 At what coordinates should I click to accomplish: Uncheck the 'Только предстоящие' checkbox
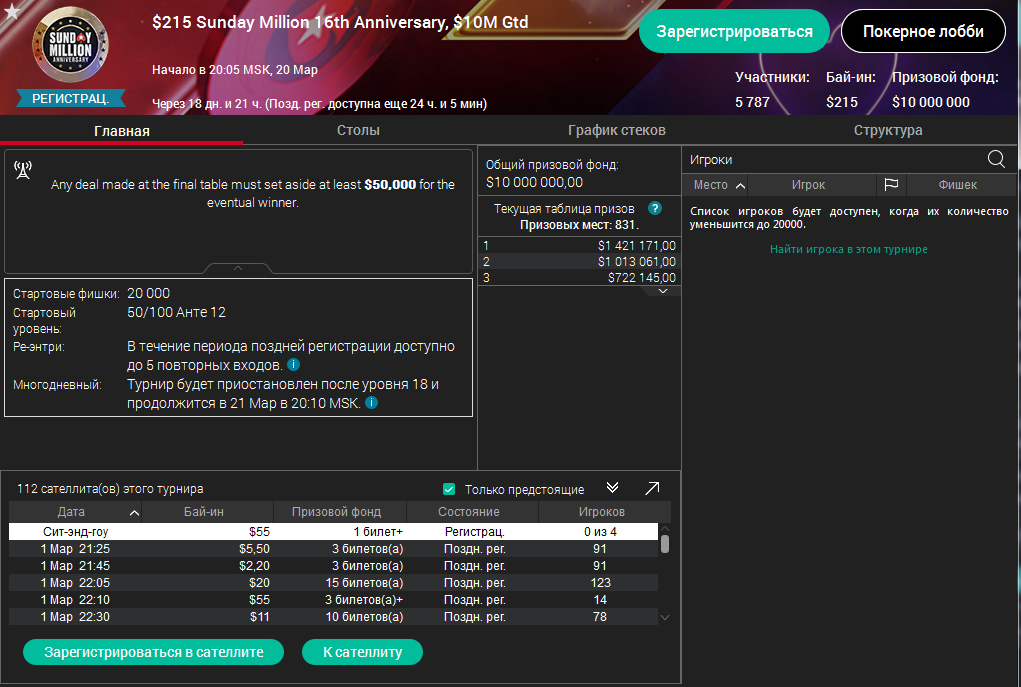(x=449, y=489)
